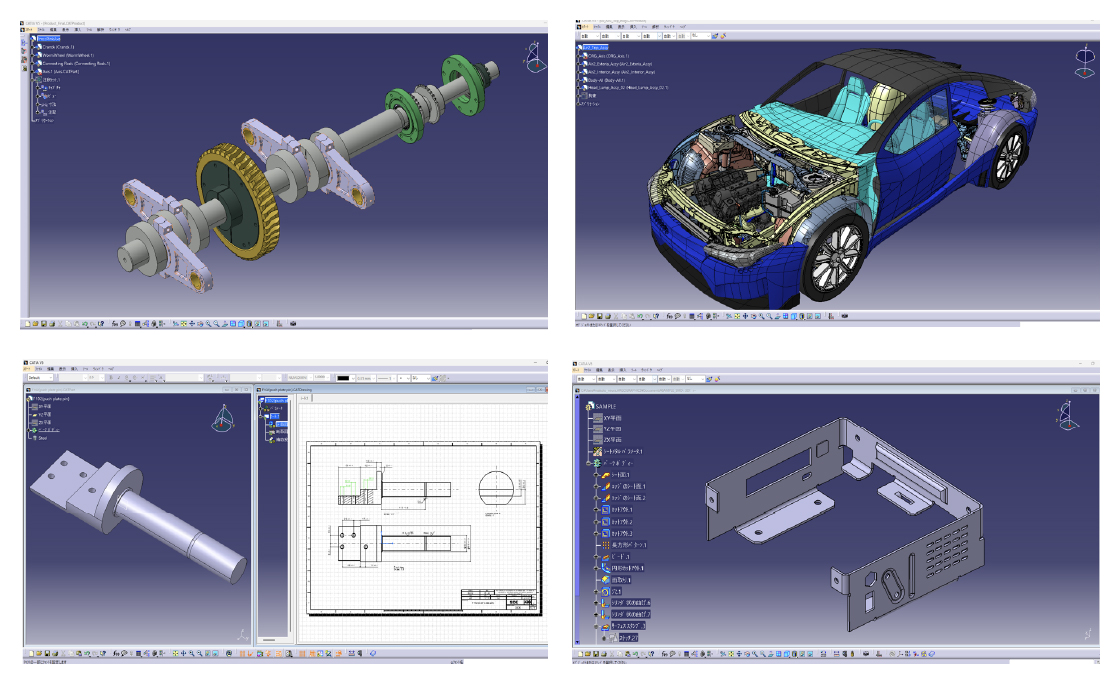Expand the Crank (Crank.1) tree node

32,47
